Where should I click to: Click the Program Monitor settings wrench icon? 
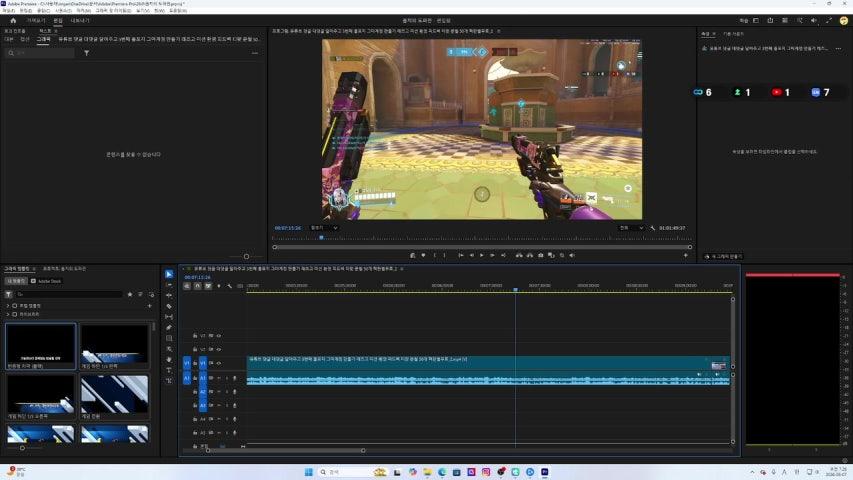point(652,228)
